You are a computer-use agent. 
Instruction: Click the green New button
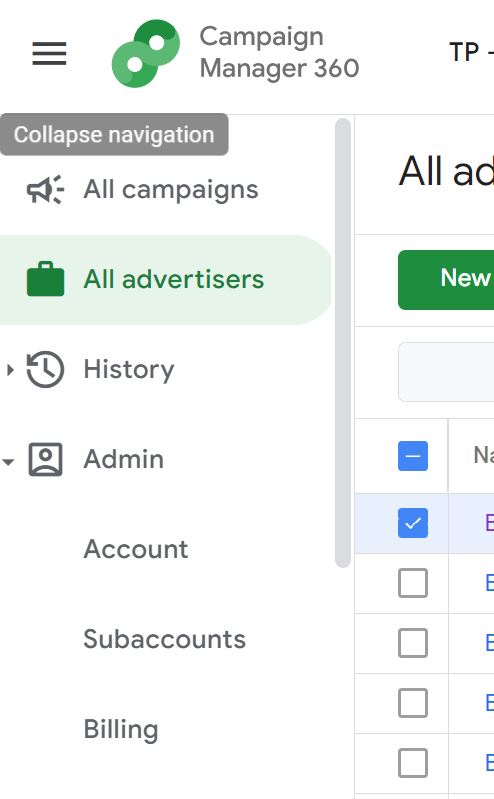click(x=446, y=280)
